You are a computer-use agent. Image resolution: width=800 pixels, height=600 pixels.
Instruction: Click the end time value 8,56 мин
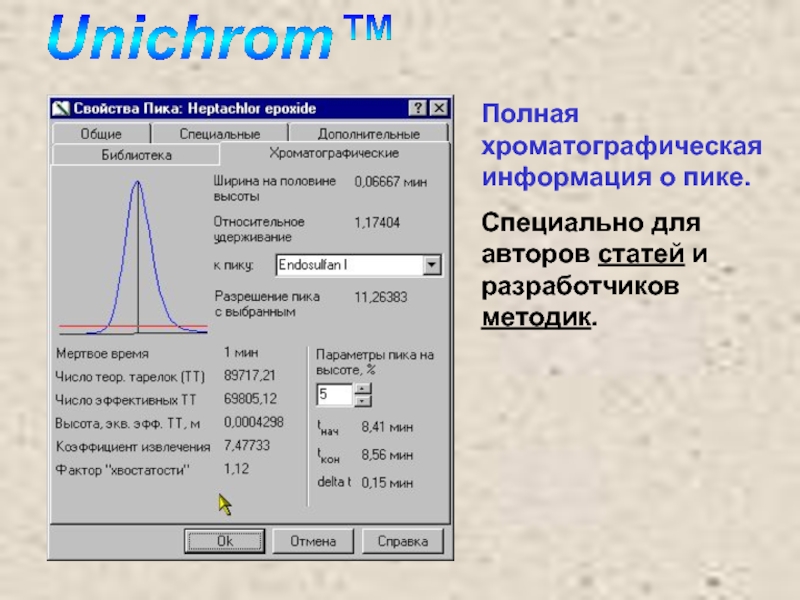click(x=387, y=455)
